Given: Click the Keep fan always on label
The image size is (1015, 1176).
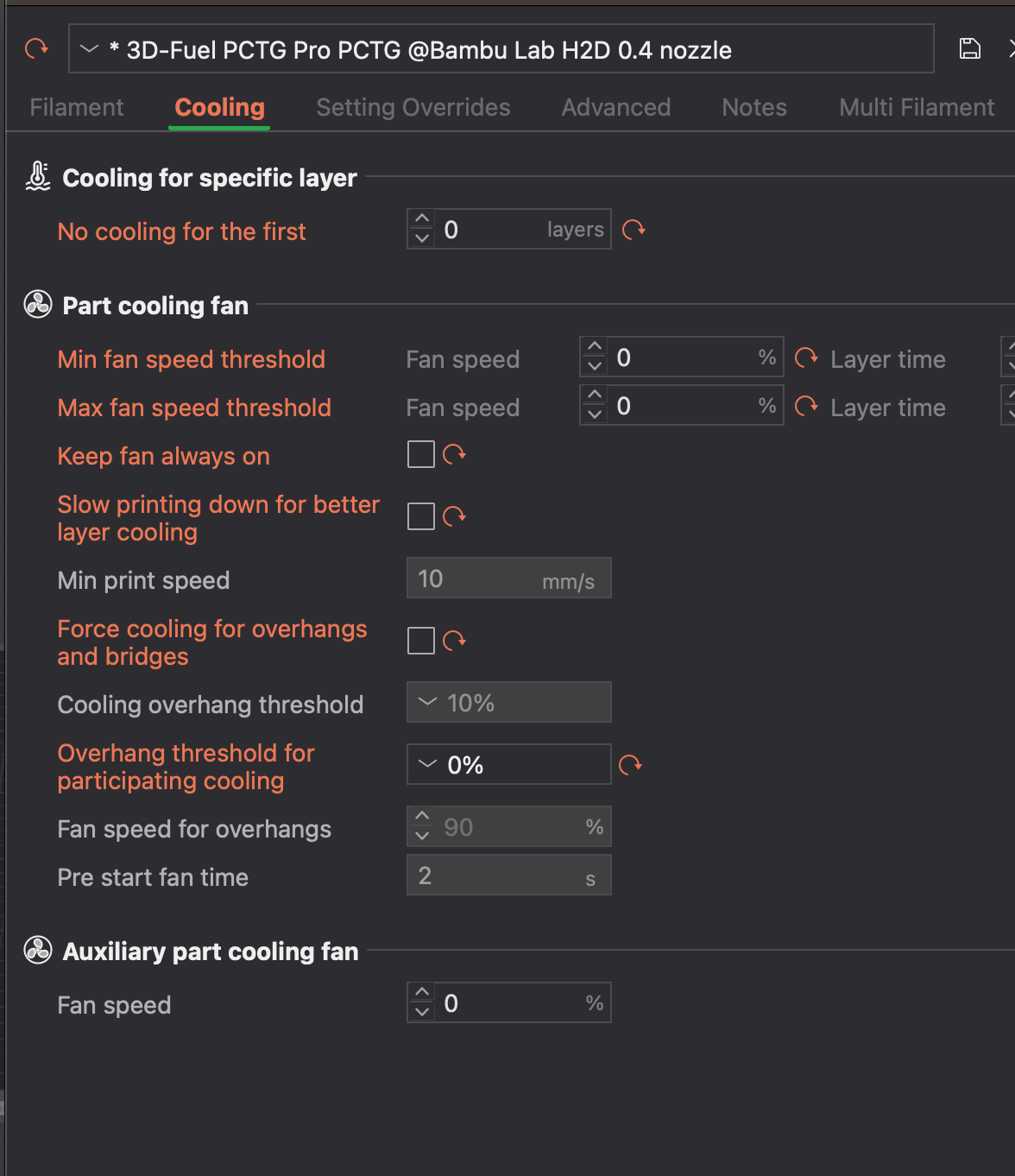Looking at the screenshot, I should pyautogui.click(x=163, y=456).
